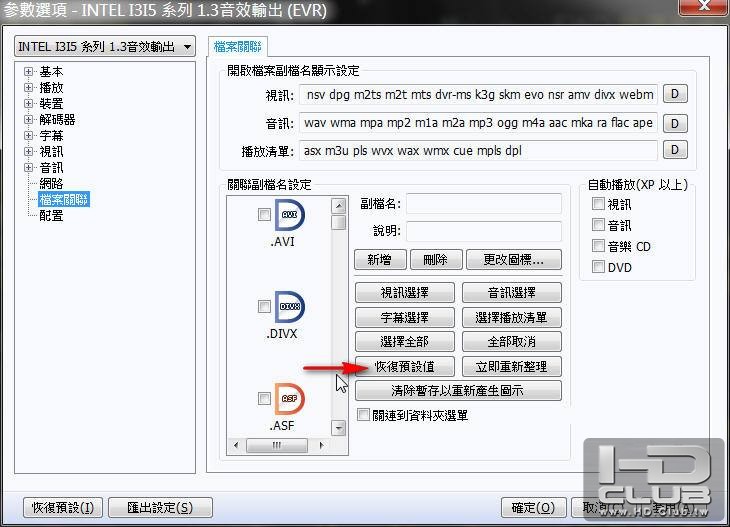Reset 音訊 extensions with D button
This screenshot has height=527, width=730.
[x=675, y=123]
